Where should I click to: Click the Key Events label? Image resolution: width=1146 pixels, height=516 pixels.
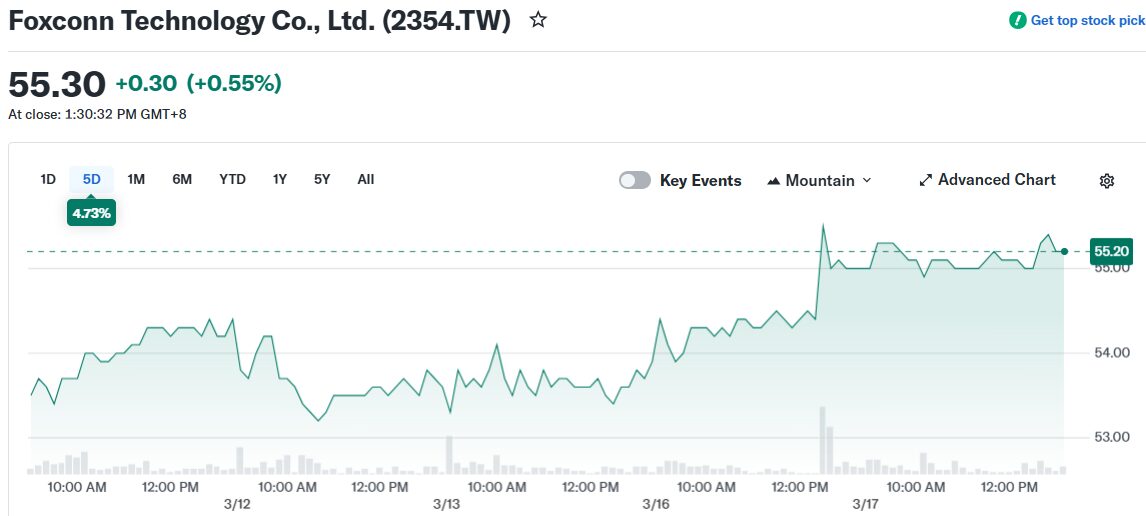point(700,181)
